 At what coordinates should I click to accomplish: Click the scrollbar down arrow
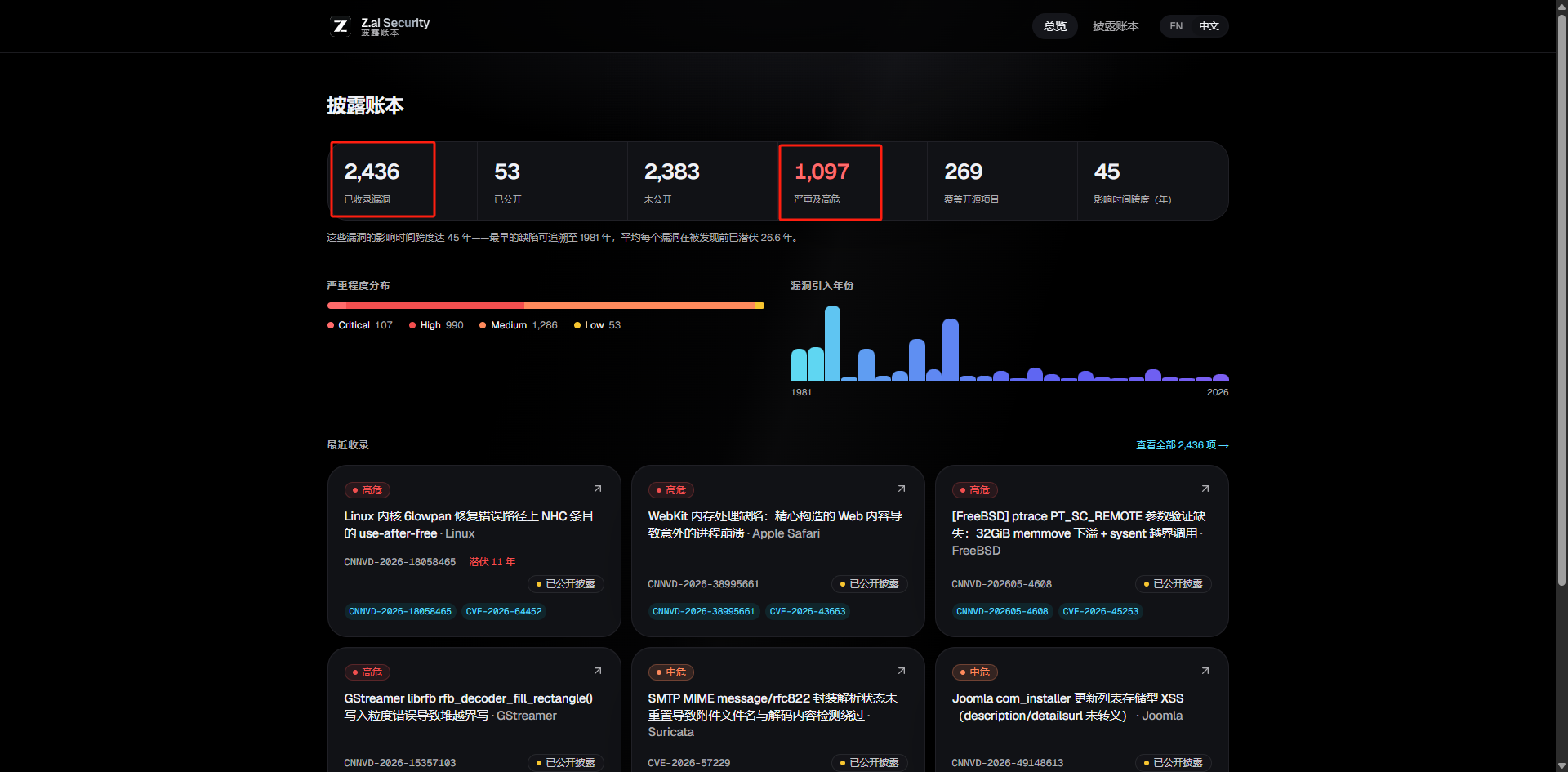pyautogui.click(x=1561, y=765)
